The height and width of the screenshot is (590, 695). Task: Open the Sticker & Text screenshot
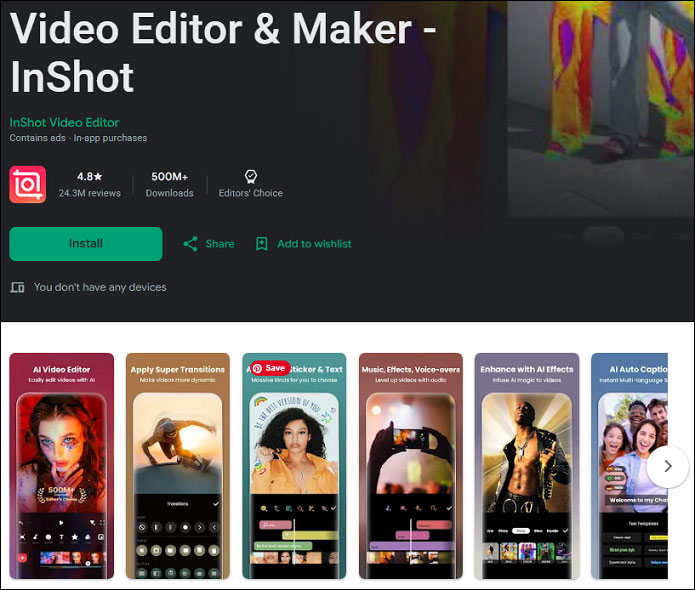[294, 466]
